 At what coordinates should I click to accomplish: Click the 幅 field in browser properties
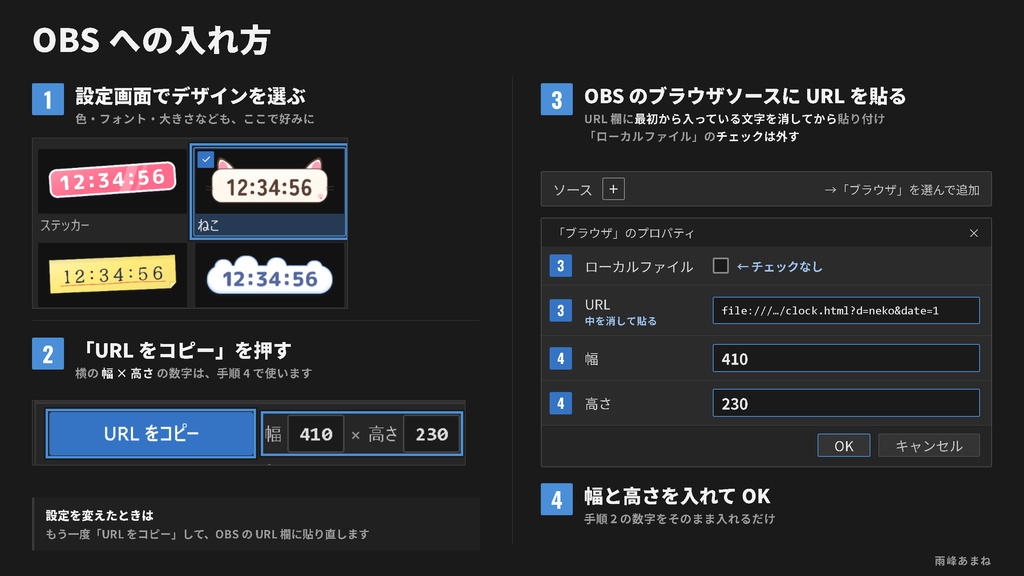point(846,358)
